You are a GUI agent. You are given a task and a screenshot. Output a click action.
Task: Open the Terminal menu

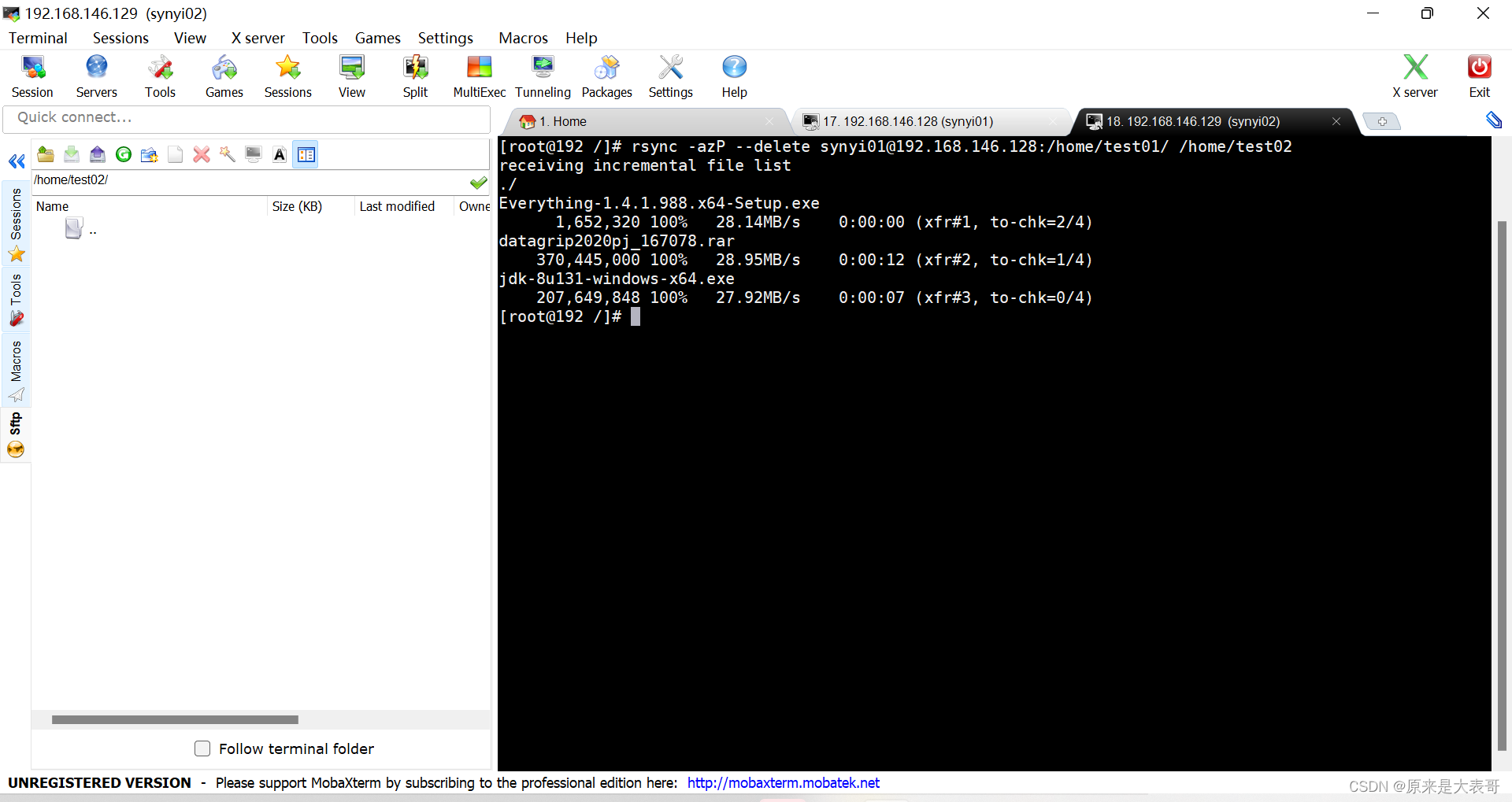(x=38, y=38)
